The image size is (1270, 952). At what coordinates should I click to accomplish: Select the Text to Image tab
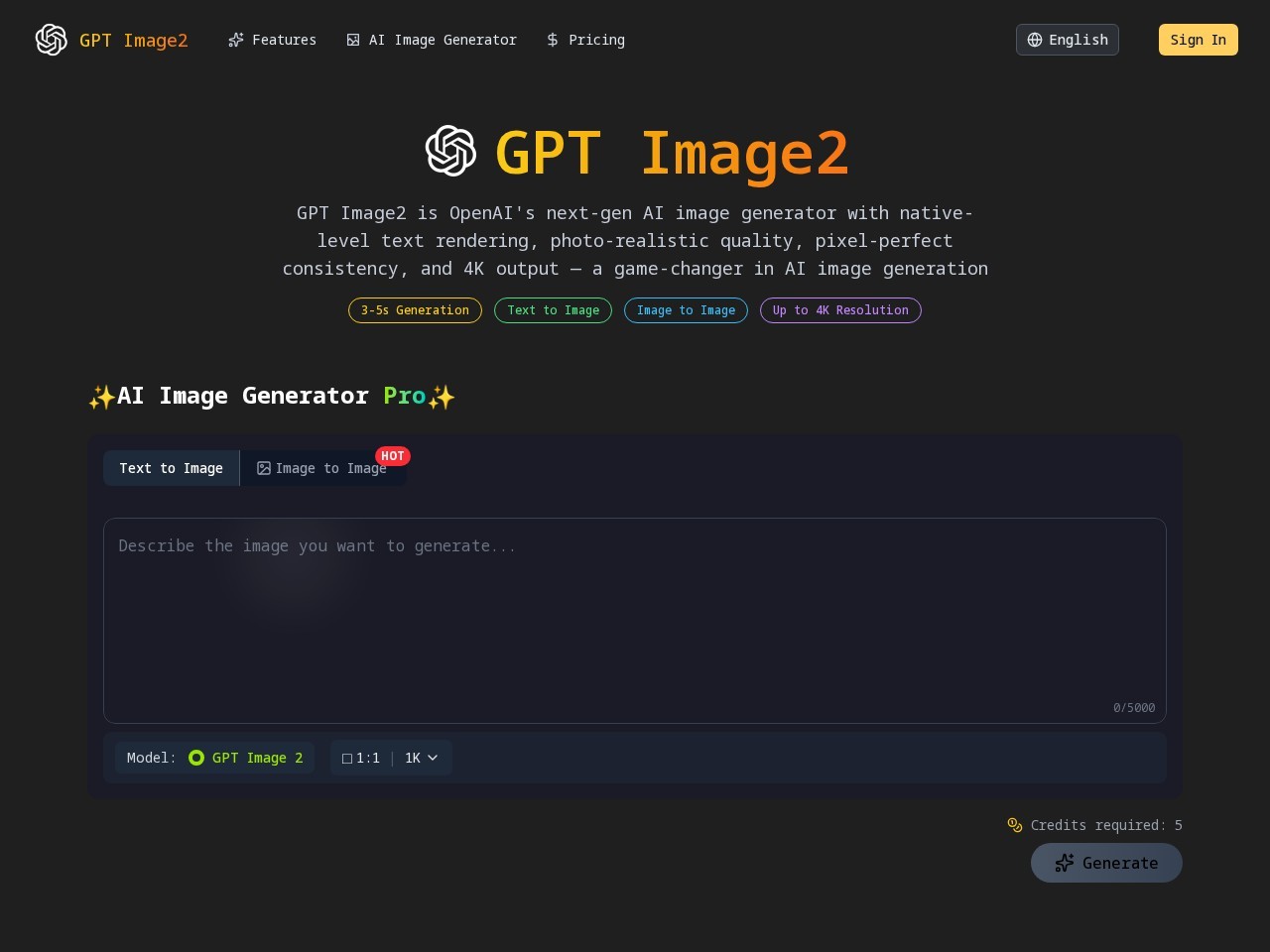click(x=172, y=468)
